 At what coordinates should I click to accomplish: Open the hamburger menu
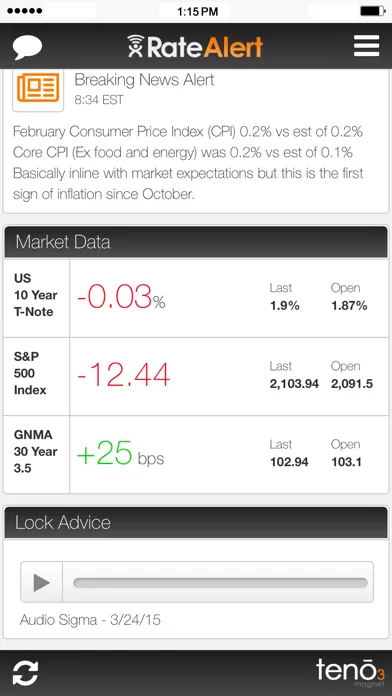pos(366,46)
